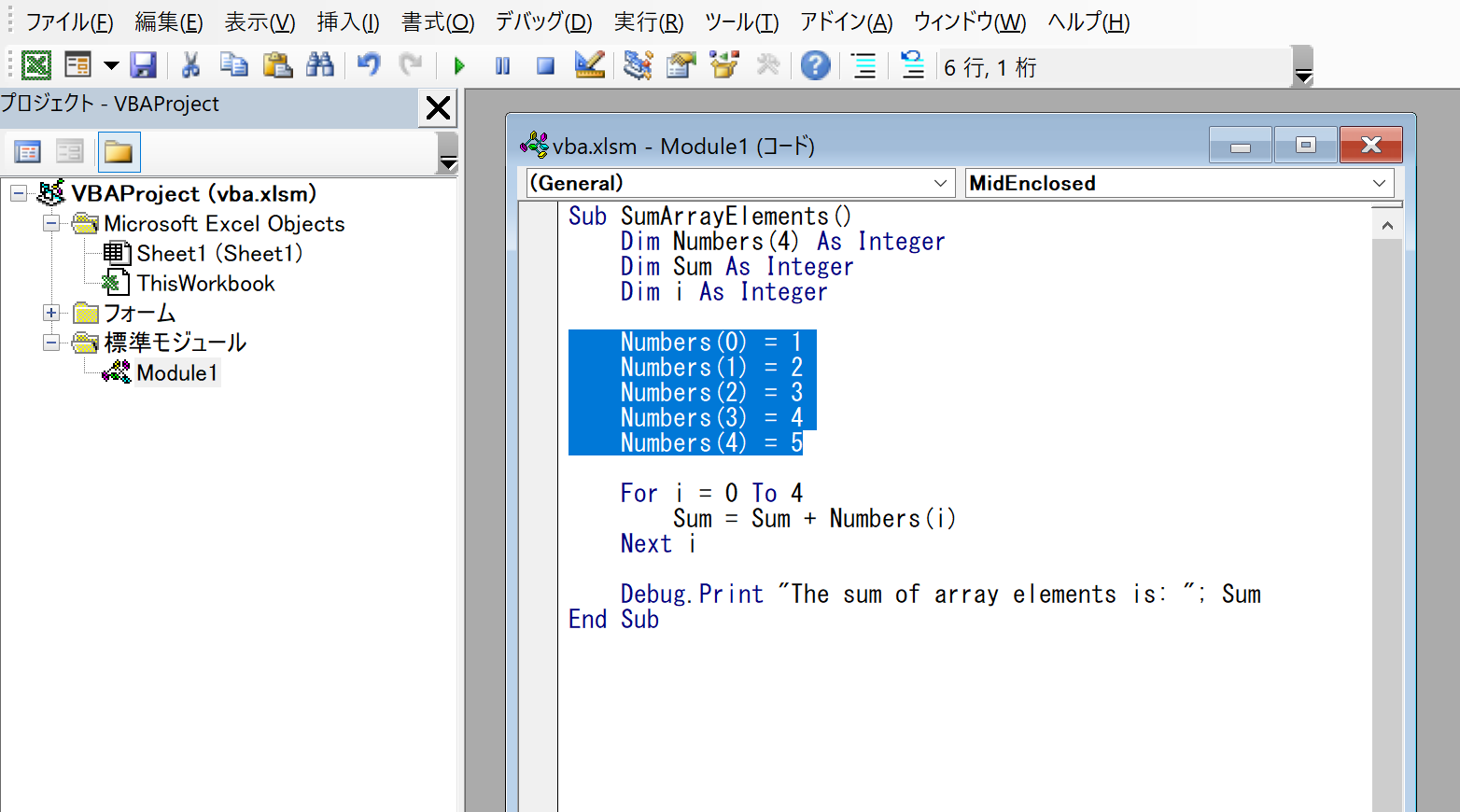Open the Object Browser icon
This screenshot has height=812, width=1460.
[x=724, y=65]
